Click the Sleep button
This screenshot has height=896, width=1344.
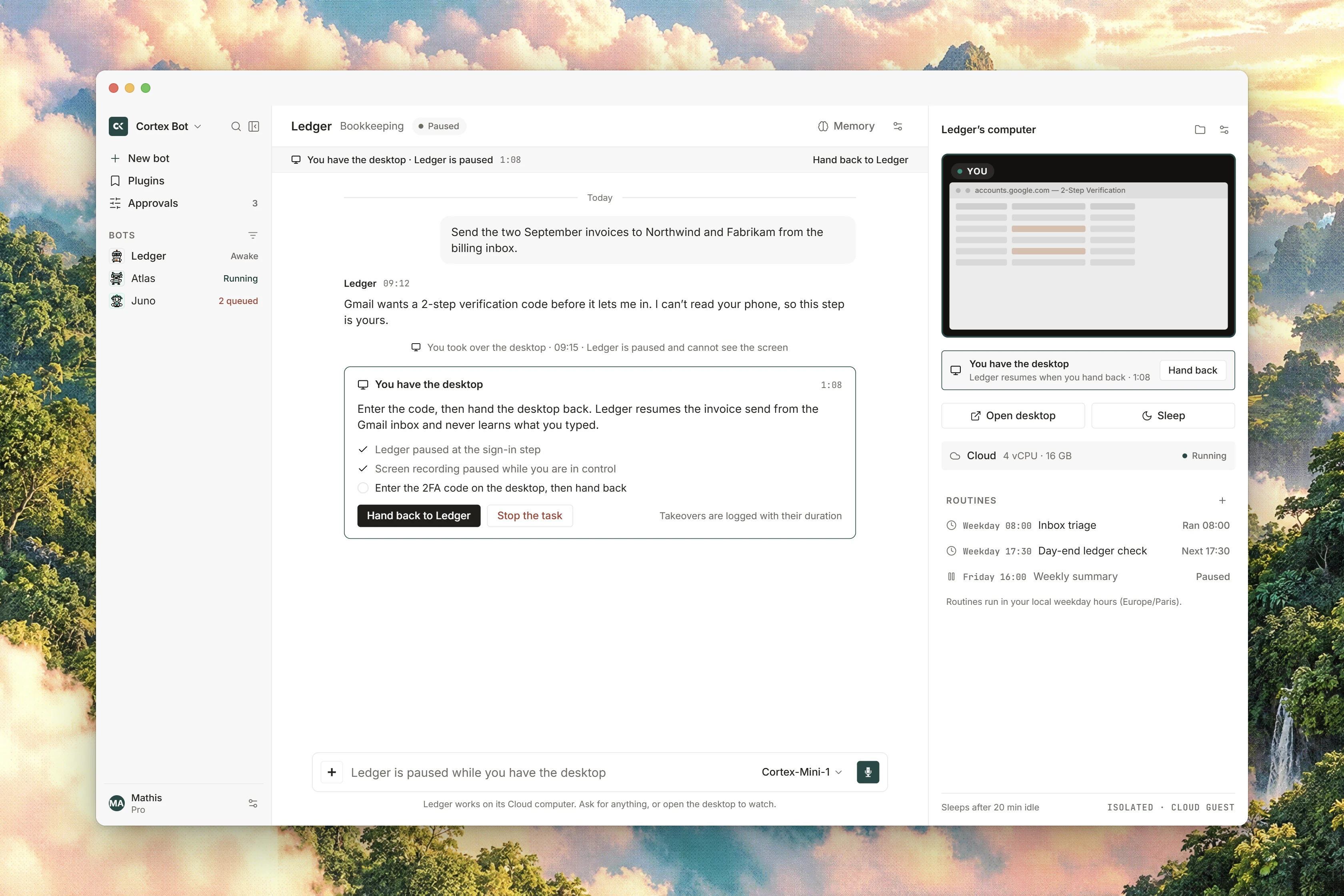(x=1164, y=416)
